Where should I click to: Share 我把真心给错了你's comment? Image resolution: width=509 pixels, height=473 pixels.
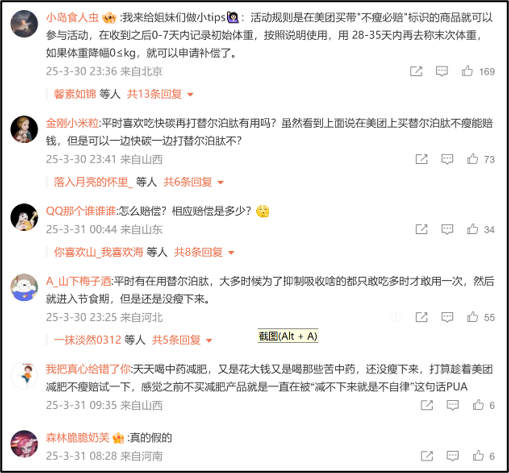[x=427, y=405]
